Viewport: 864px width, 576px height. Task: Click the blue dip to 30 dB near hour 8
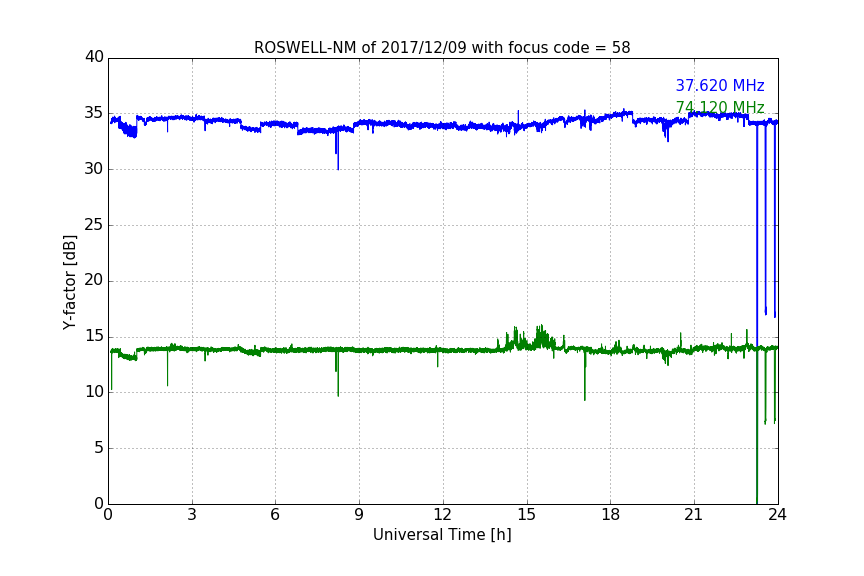coord(338,152)
